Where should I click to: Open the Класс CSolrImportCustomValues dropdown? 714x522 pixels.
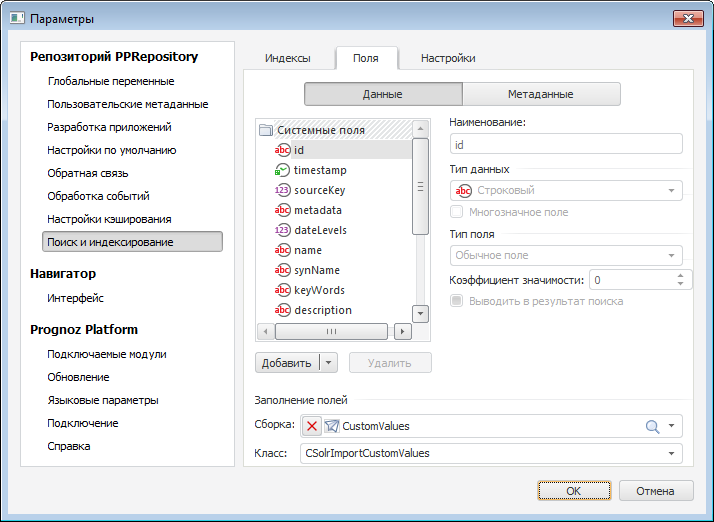[x=672, y=453]
